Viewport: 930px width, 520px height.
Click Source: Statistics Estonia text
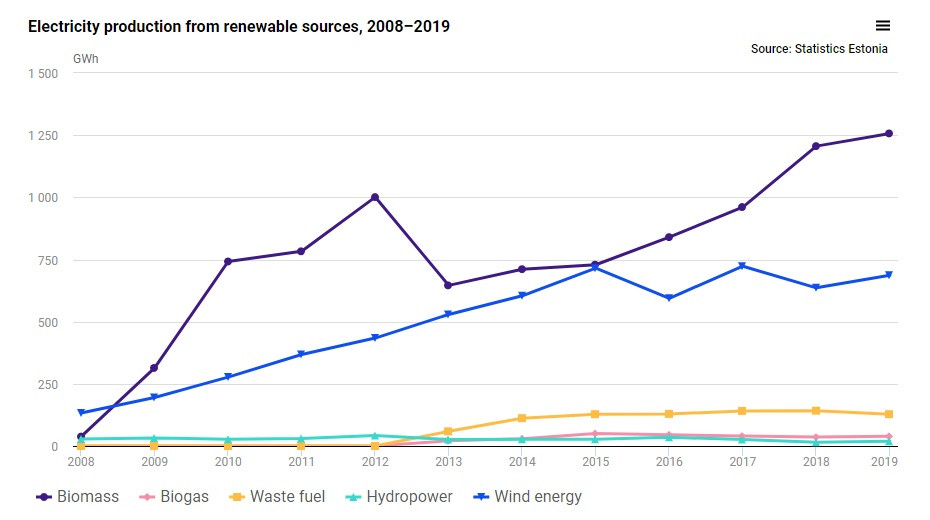[819, 49]
